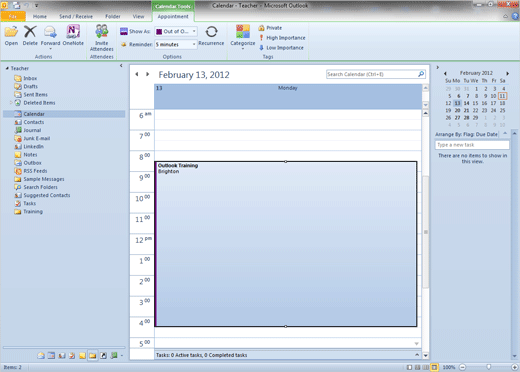
Task: Open Shortcuts in navigation bar
Action: (x=103, y=356)
